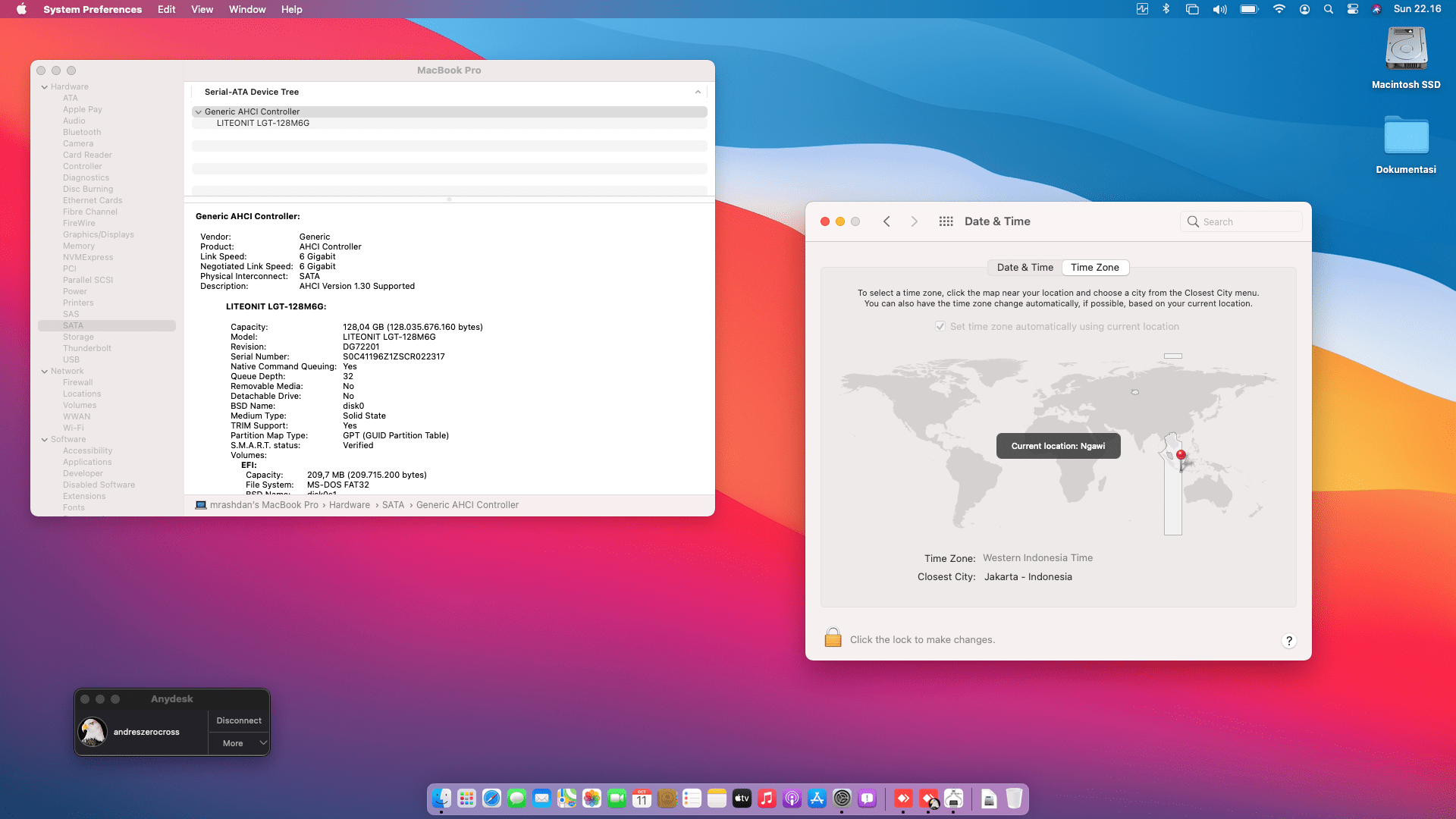Viewport: 1456px width, 819px height.
Task: Click the help question mark button
Action: 1288,641
